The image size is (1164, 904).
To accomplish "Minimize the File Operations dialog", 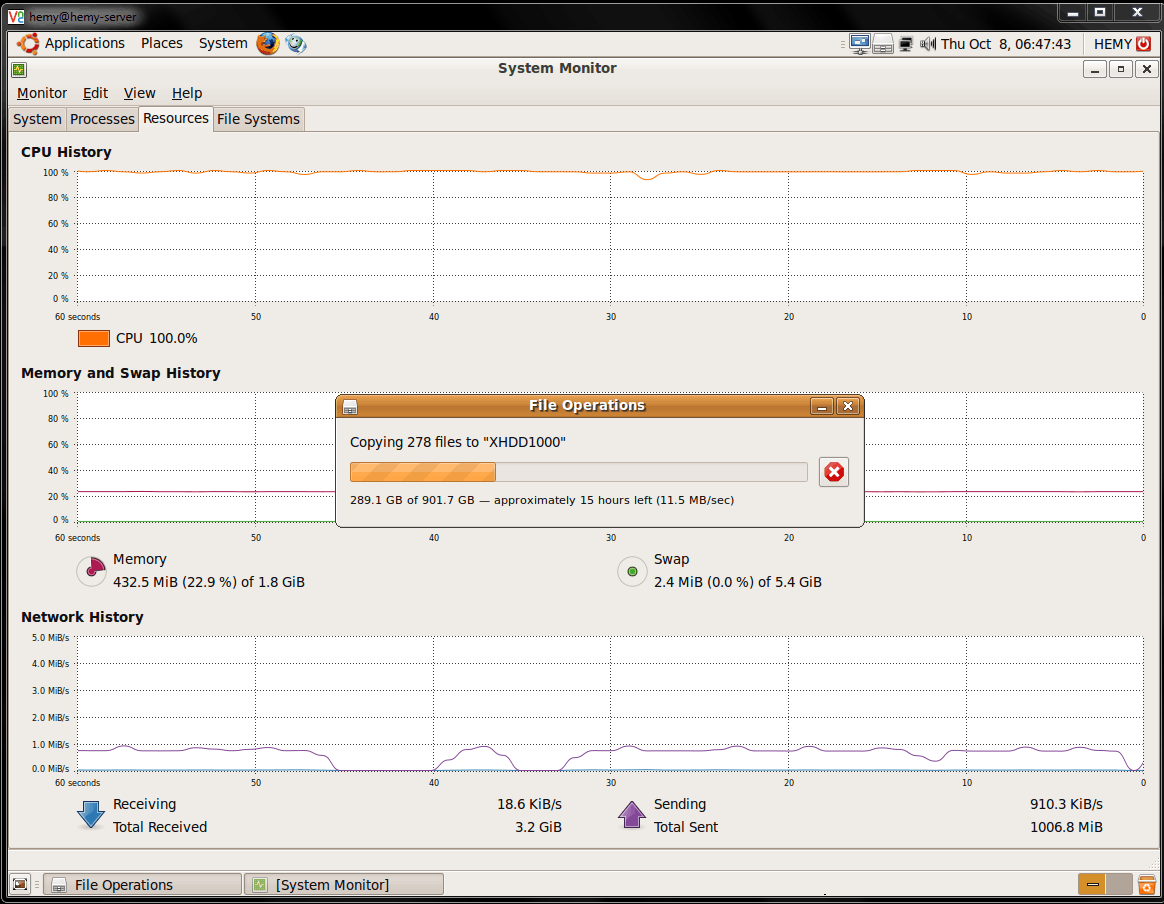I will pyautogui.click(x=821, y=406).
